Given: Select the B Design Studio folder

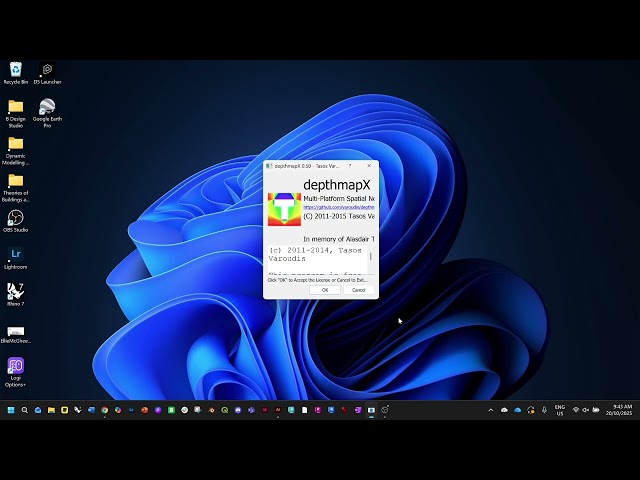Looking at the screenshot, I should pos(16,113).
